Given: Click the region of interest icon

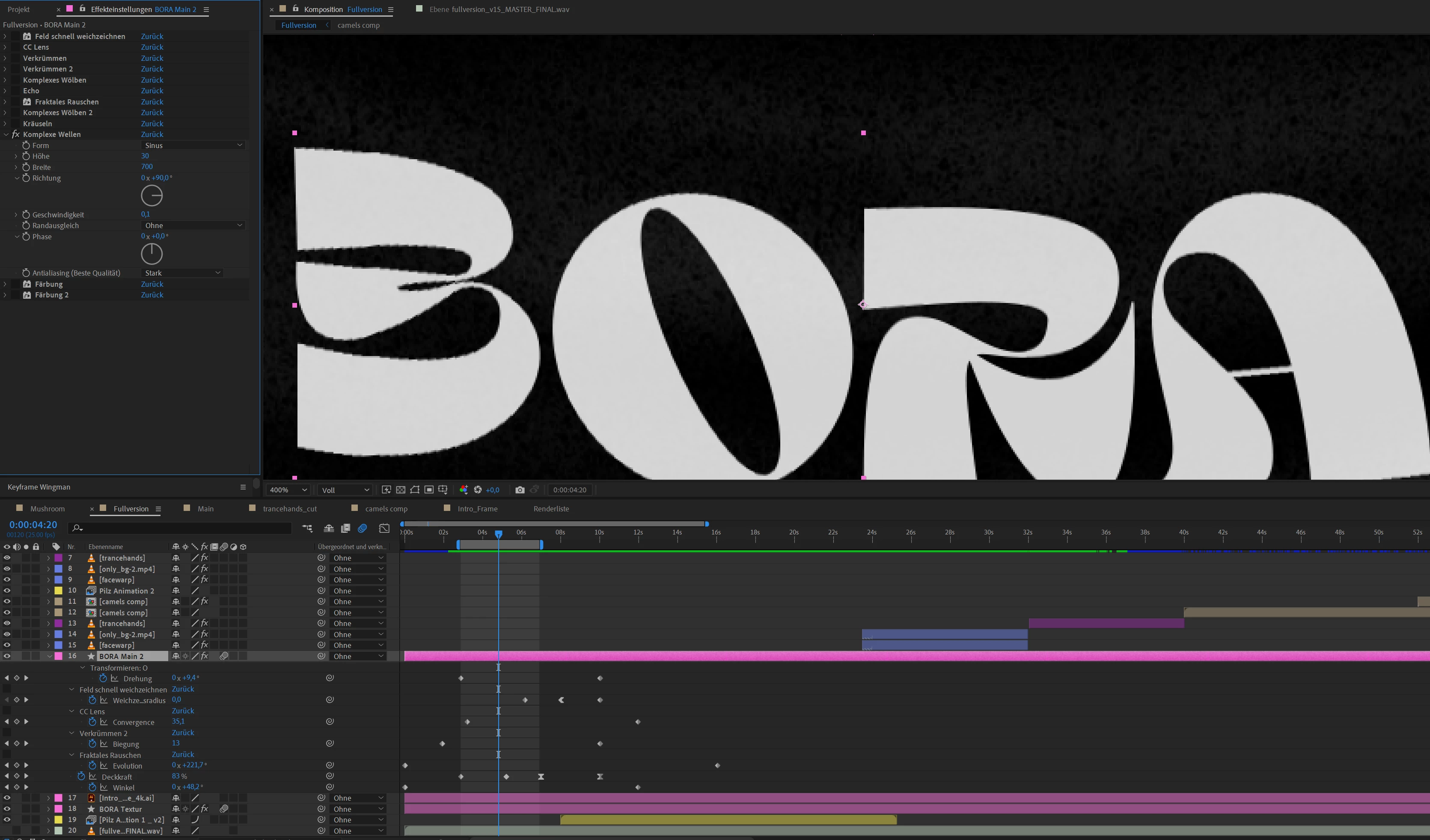Looking at the screenshot, I should point(429,490).
